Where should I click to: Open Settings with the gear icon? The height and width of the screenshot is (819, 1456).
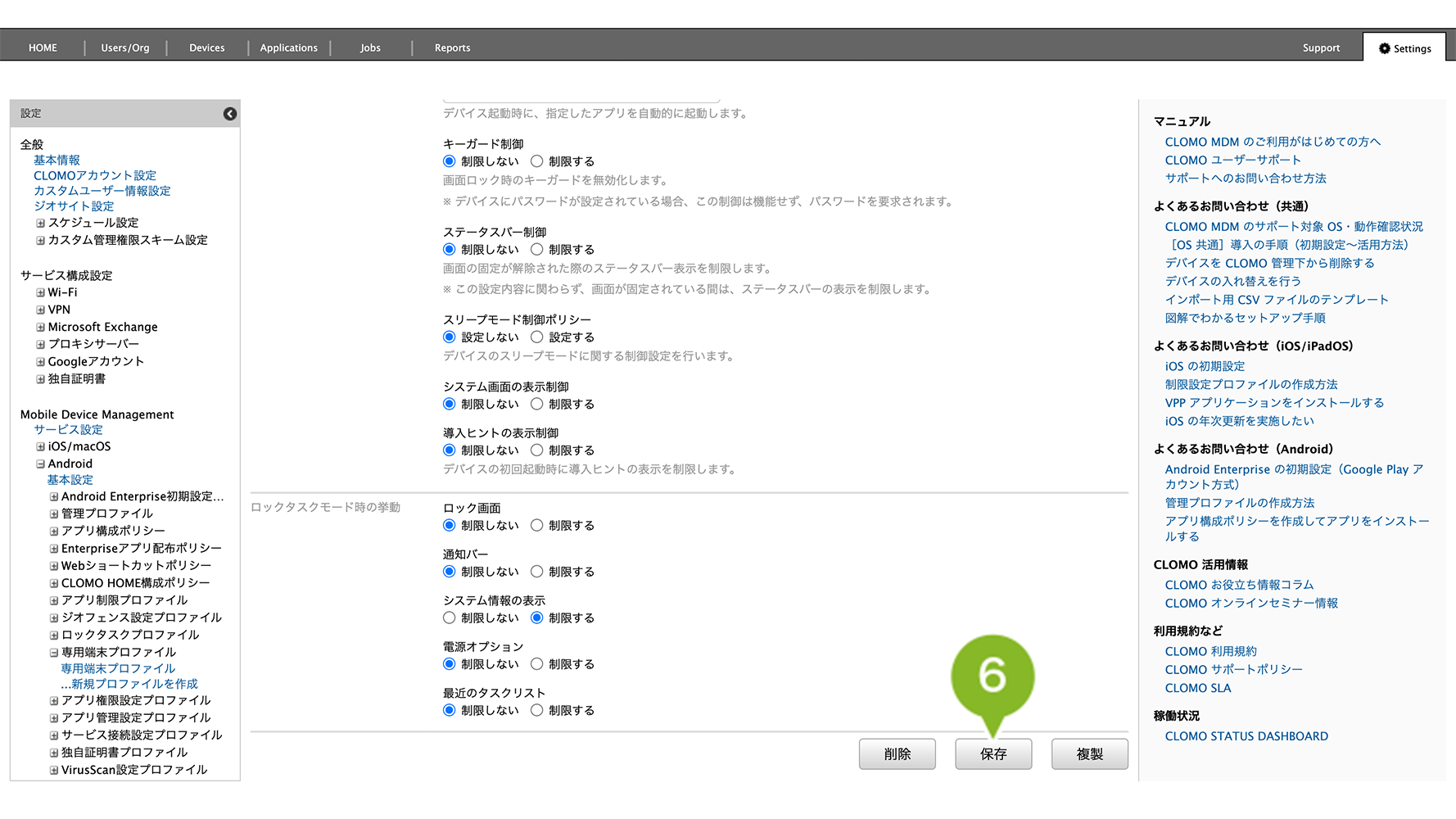click(x=1404, y=48)
